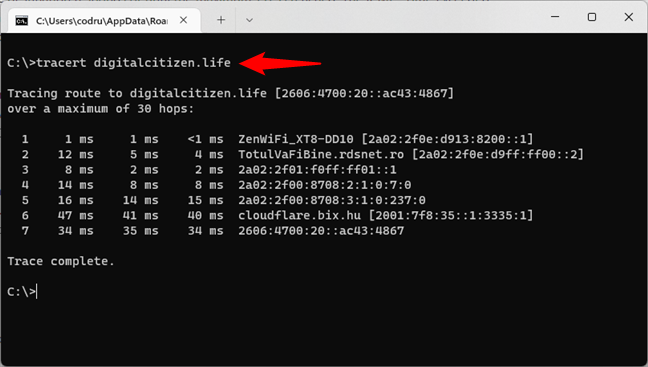
Task: Click the 'tracert digitalcitizen.life' command text
Action: click(x=133, y=63)
